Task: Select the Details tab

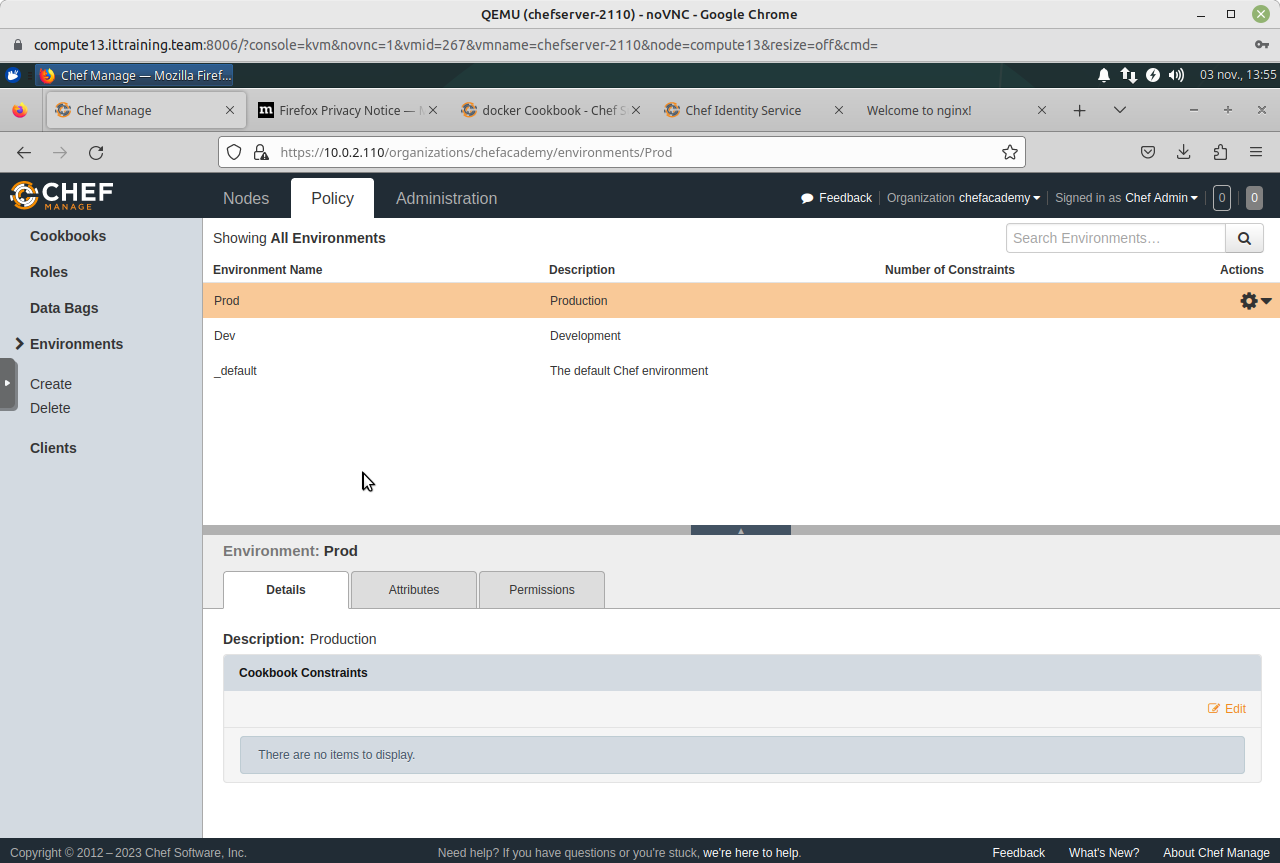Action: click(x=286, y=590)
